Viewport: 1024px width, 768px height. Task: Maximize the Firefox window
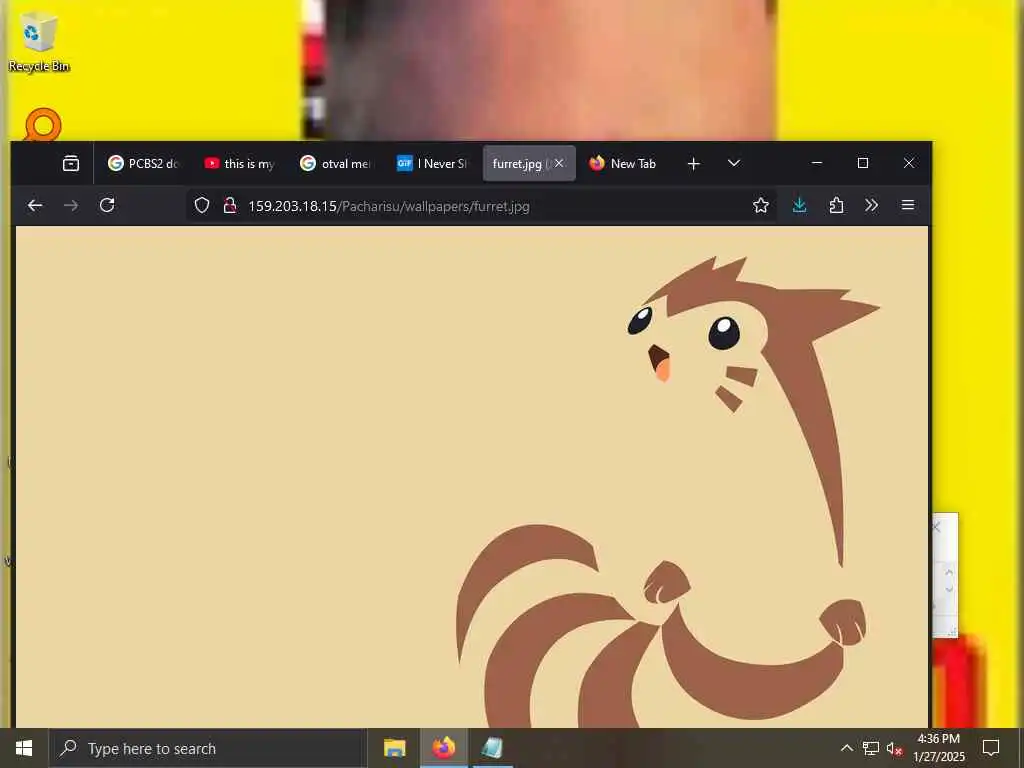(x=863, y=163)
